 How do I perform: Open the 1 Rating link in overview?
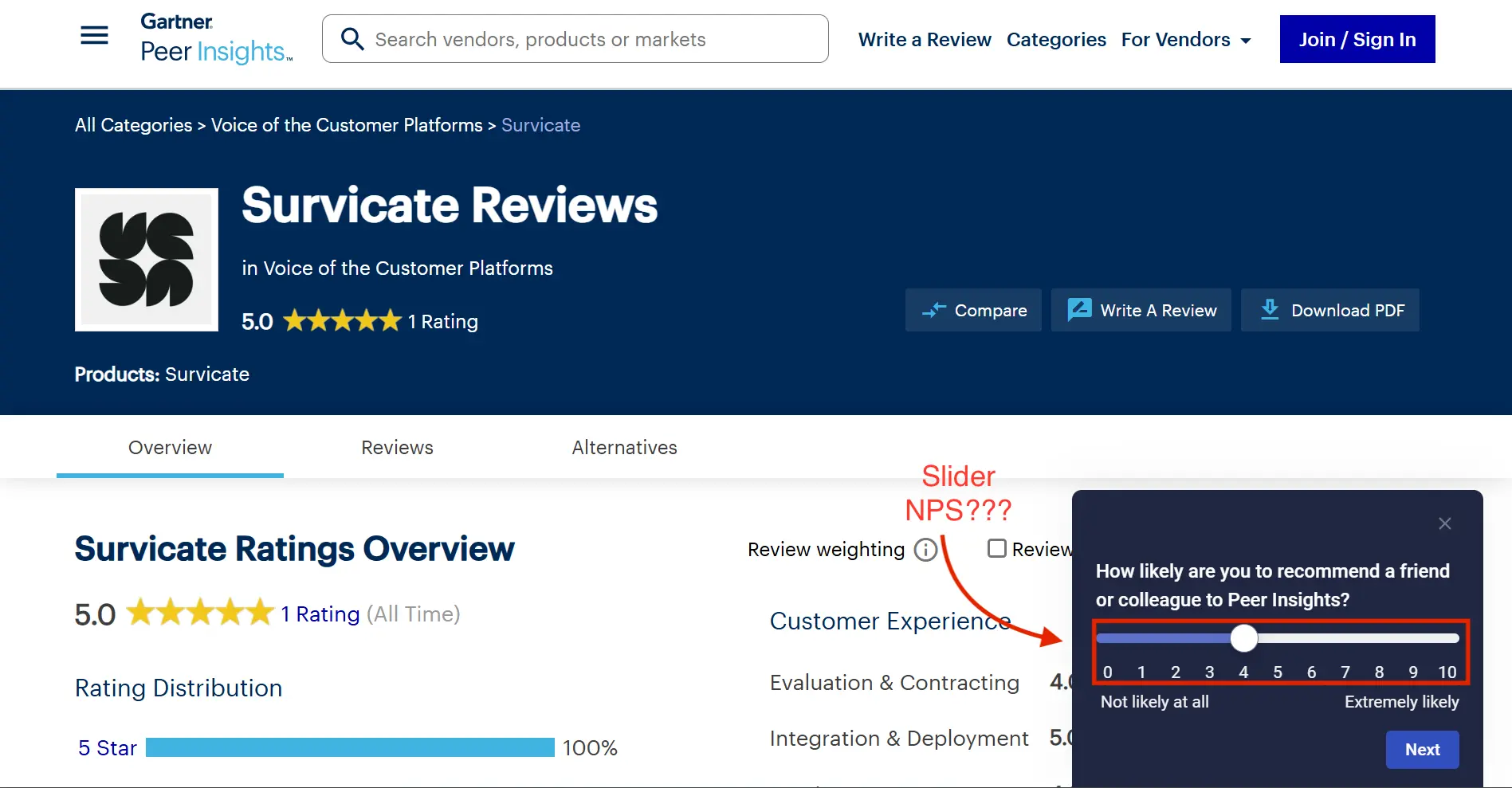[320, 614]
